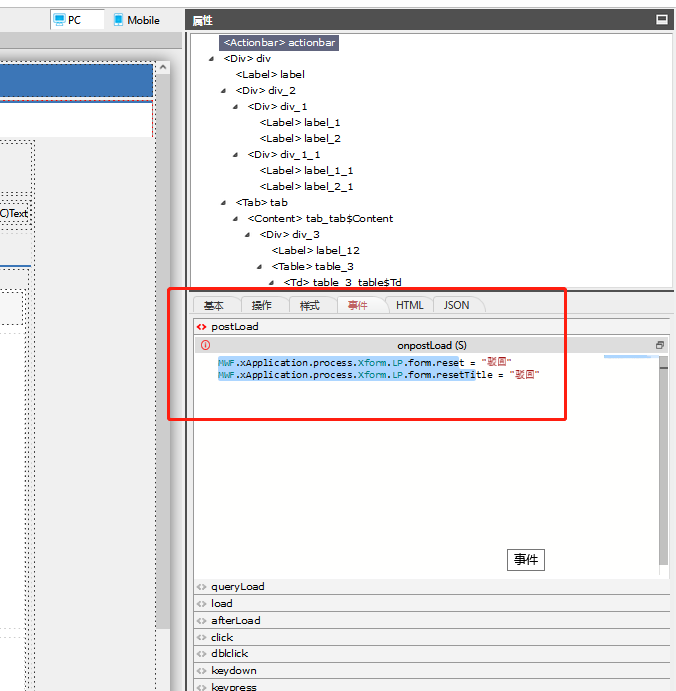The width and height of the screenshot is (676, 691).
Task: Click the code icon beside queryLoad
Action: click(202, 587)
